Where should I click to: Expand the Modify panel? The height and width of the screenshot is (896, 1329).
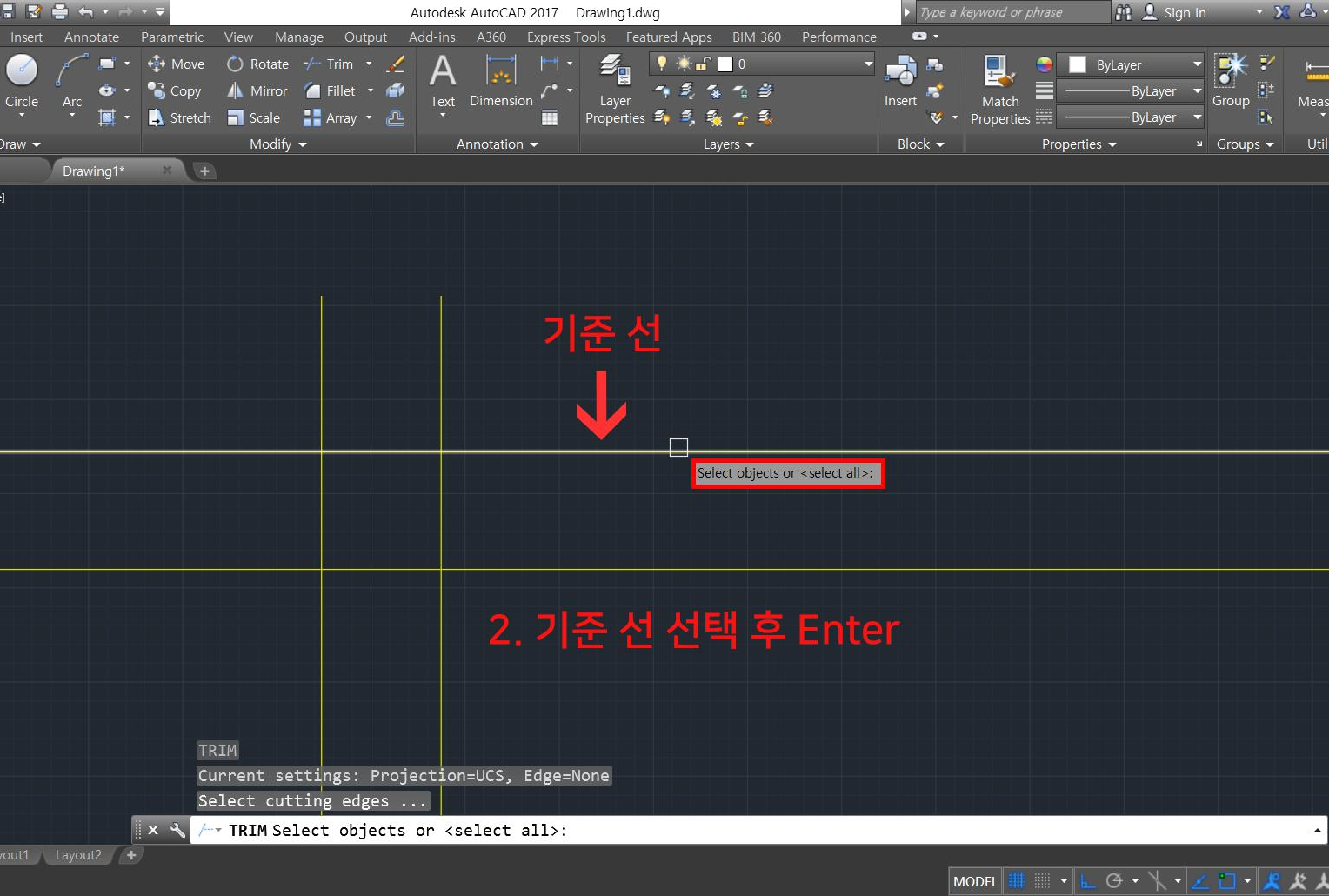point(278,144)
